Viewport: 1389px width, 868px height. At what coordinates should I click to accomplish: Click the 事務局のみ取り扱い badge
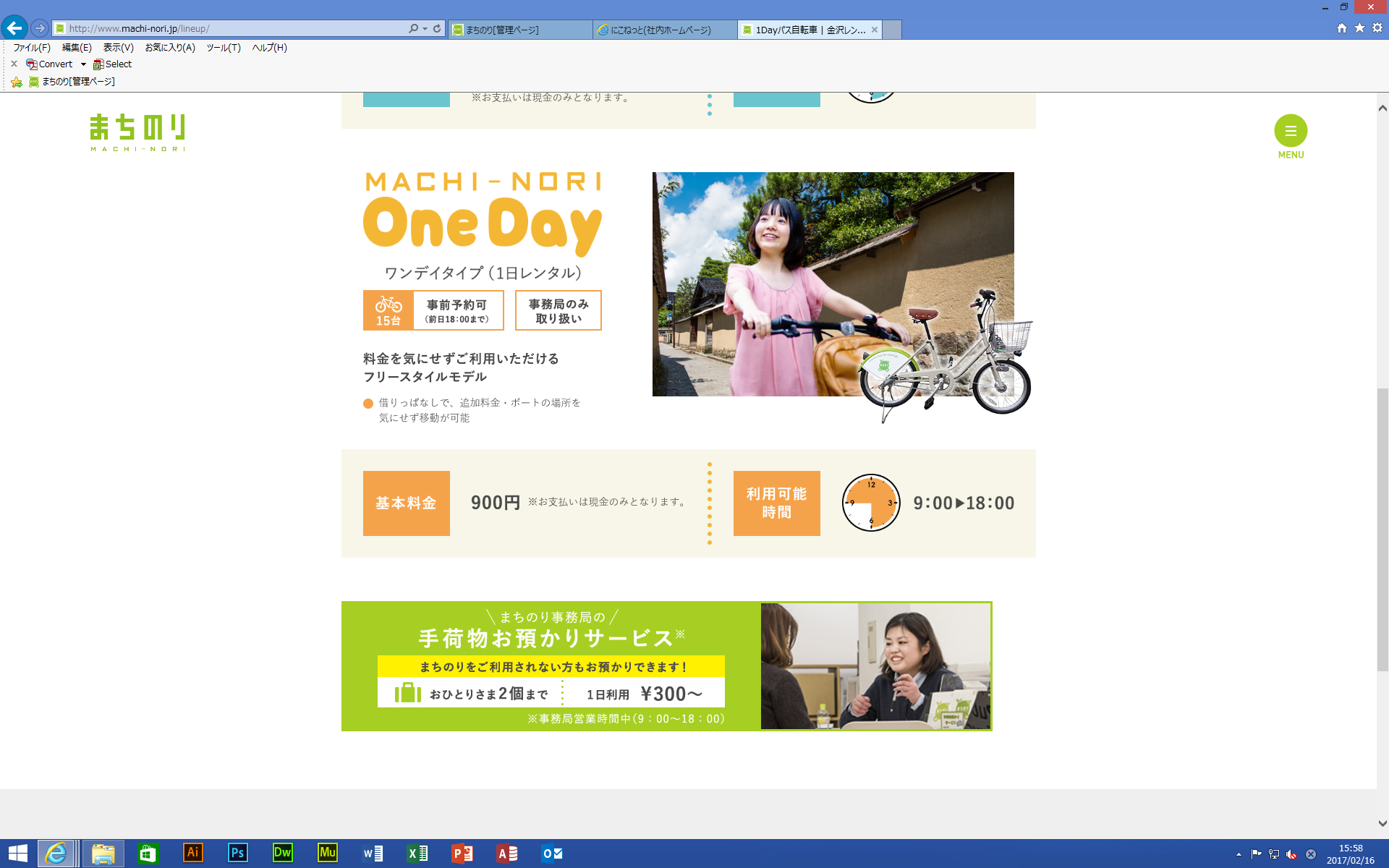[x=558, y=310]
